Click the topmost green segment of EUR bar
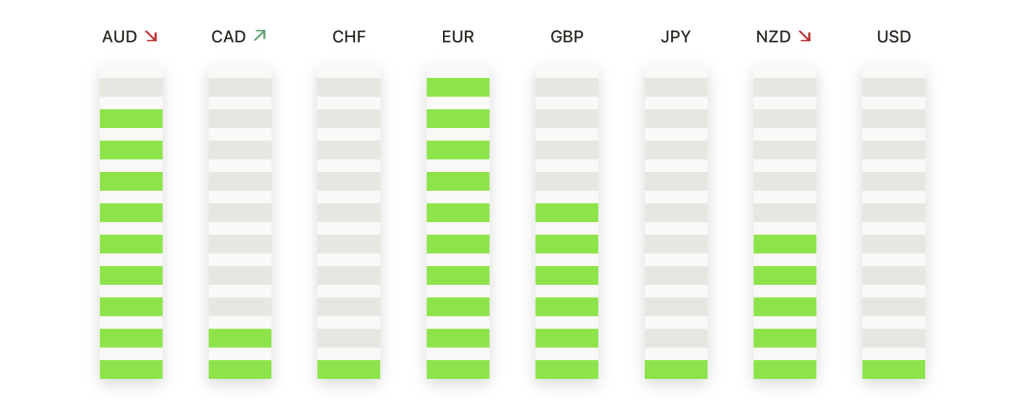 pyautogui.click(x=458, y=87)
